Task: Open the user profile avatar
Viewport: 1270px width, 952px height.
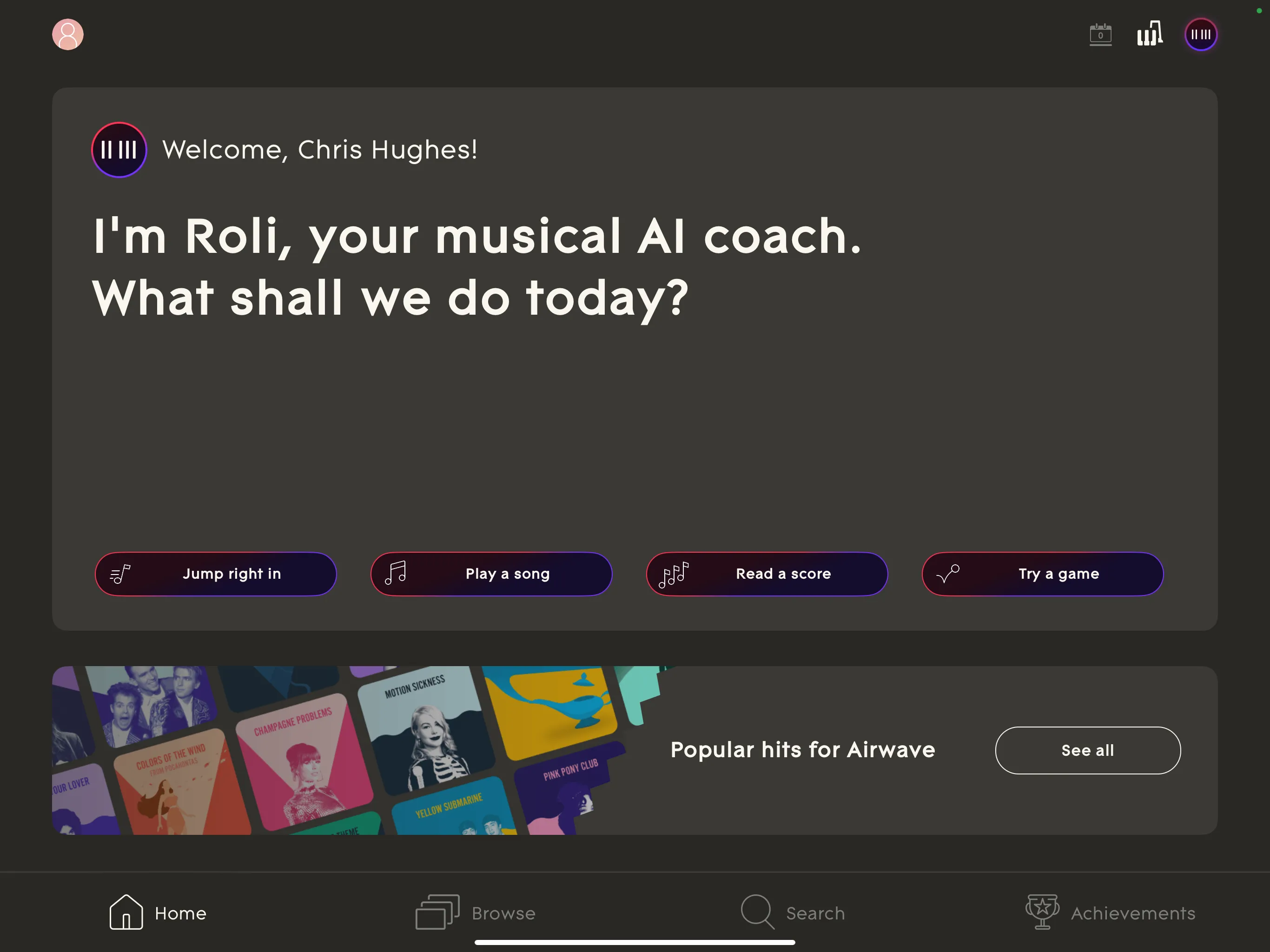Action: tap(68, 34)
